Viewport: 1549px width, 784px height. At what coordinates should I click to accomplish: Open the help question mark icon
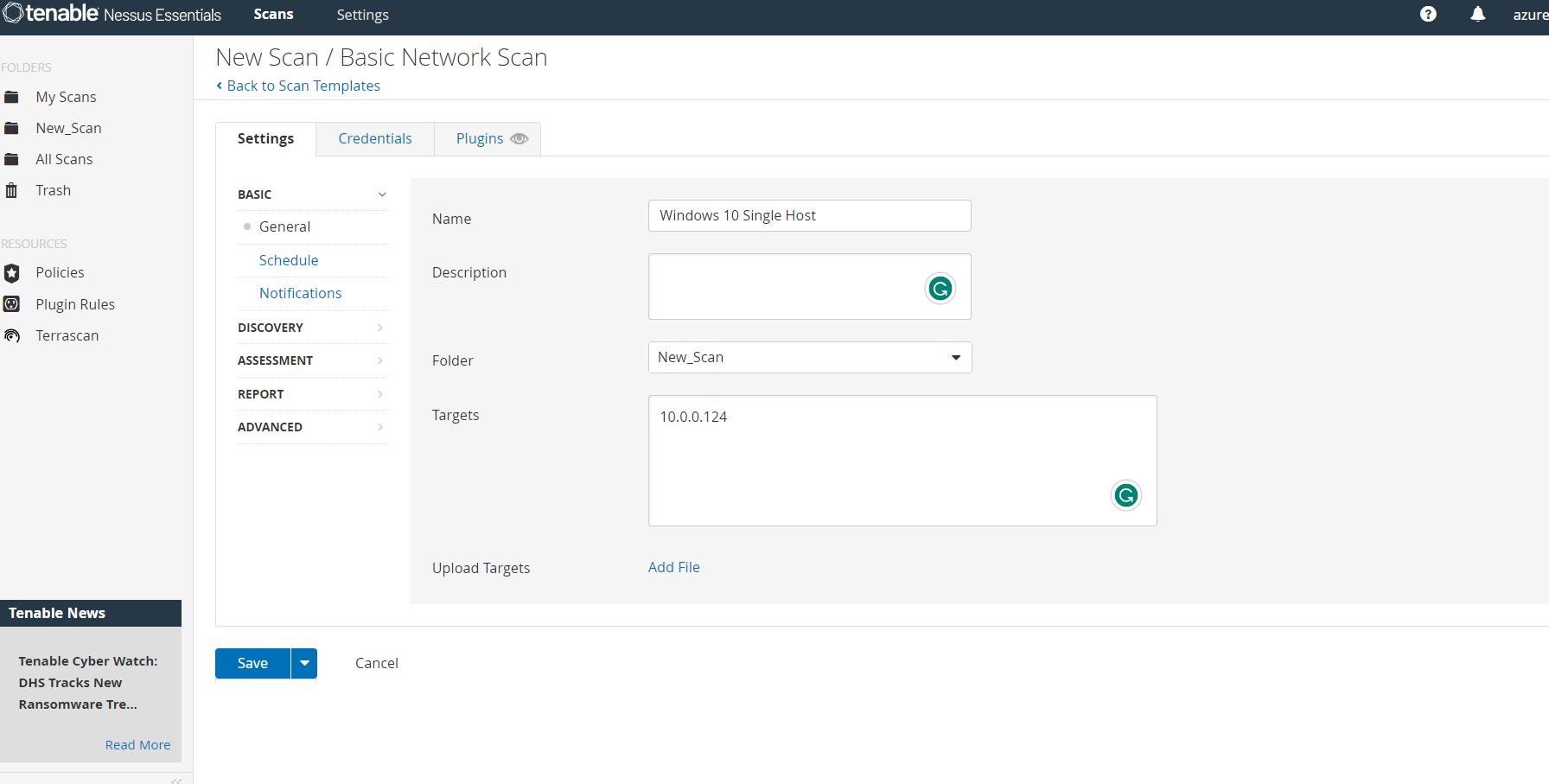click(1428, 14)
